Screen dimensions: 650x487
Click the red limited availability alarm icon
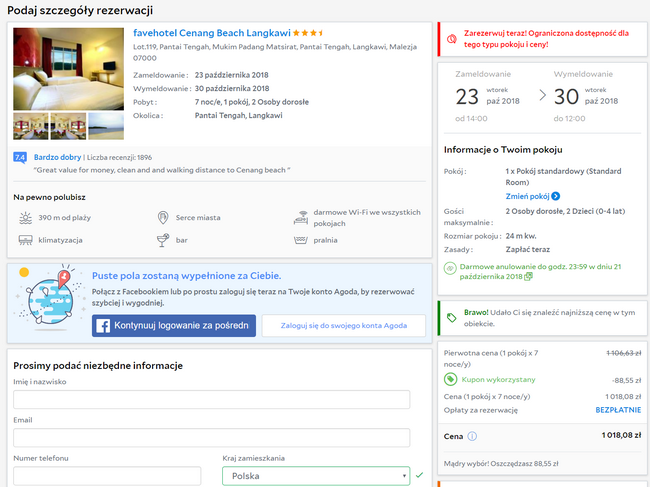click(451, 39)
